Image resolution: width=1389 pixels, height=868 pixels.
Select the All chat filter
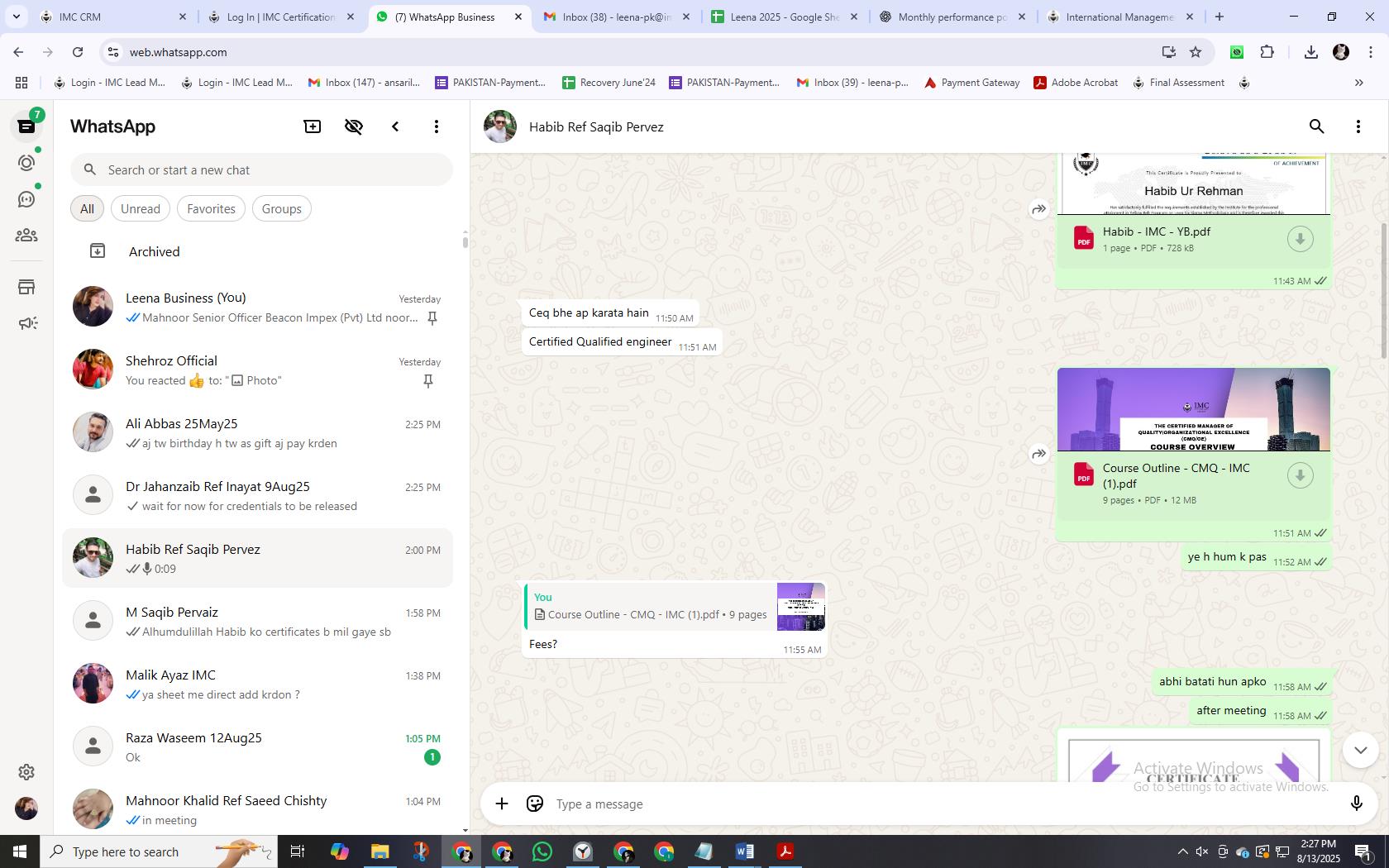coord(87,208)
